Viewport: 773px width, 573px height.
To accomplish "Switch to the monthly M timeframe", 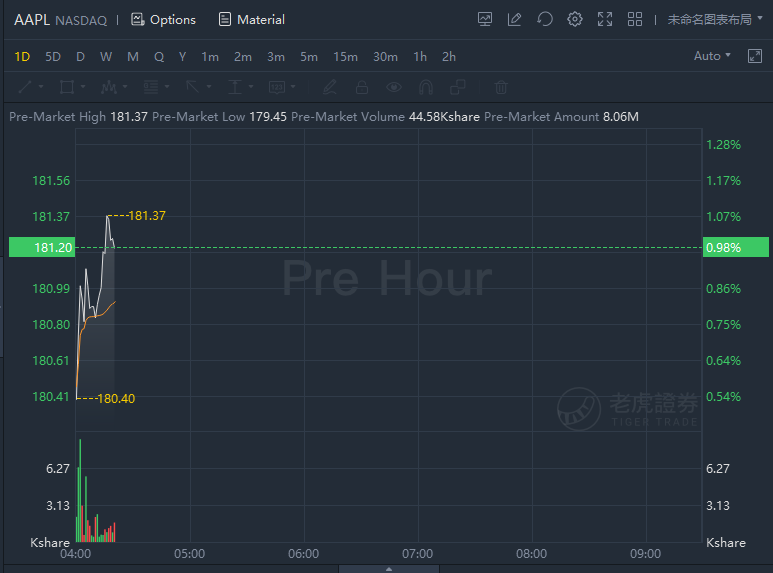I will 133,57.
